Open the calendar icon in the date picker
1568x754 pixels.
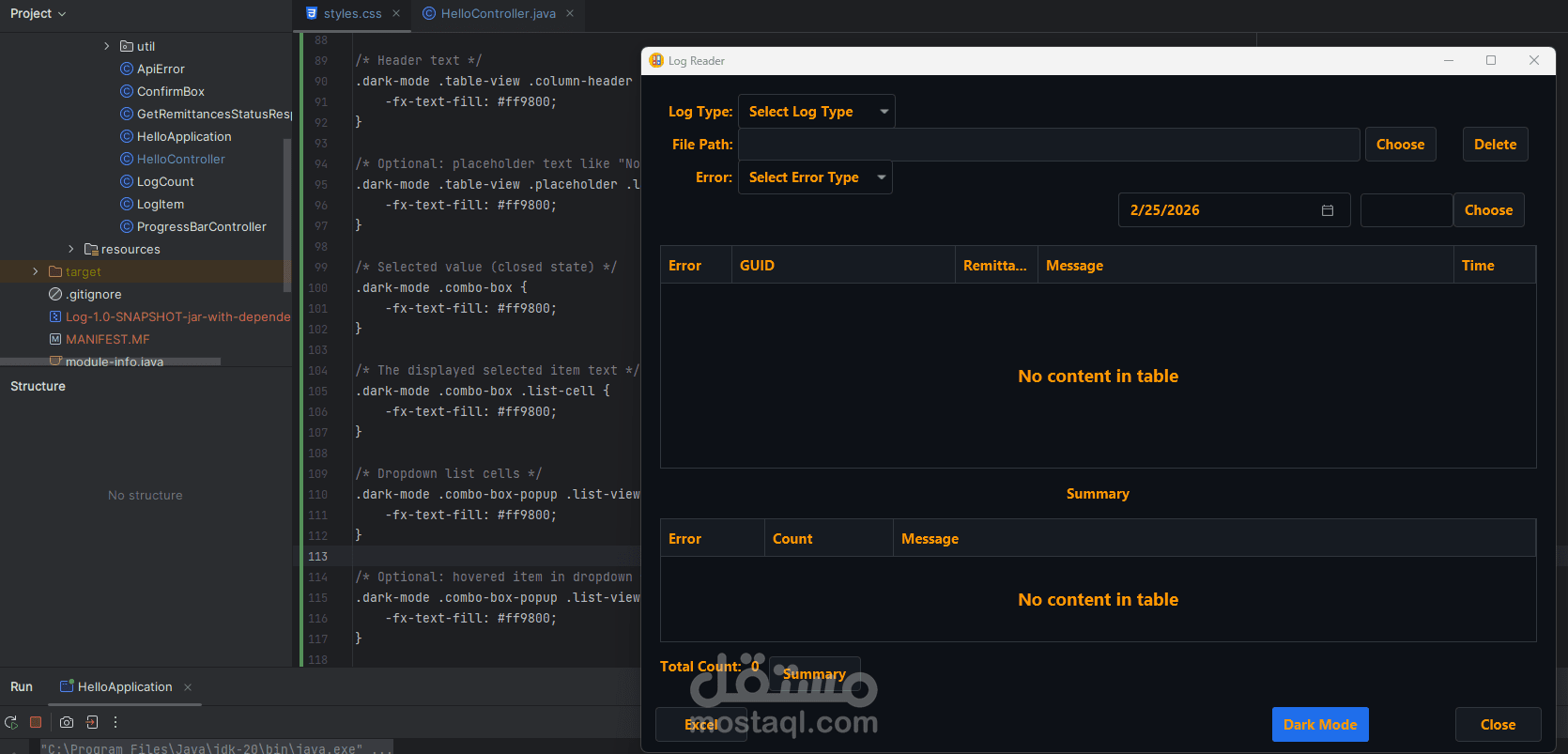1328,210
